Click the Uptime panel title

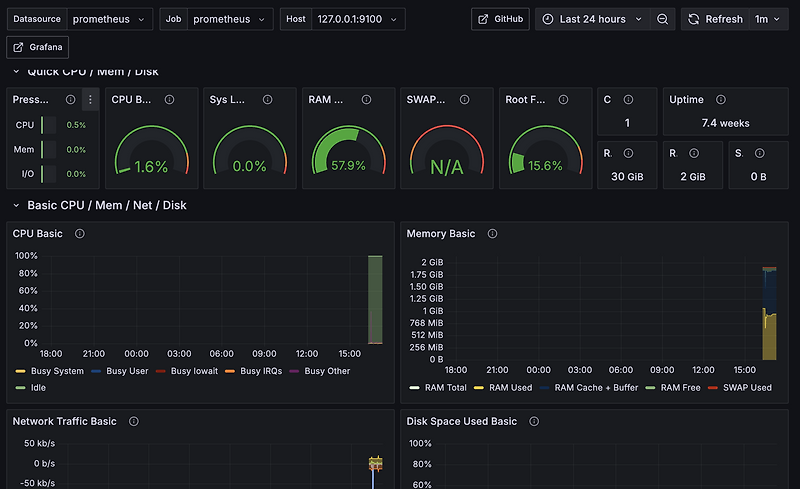686,100
